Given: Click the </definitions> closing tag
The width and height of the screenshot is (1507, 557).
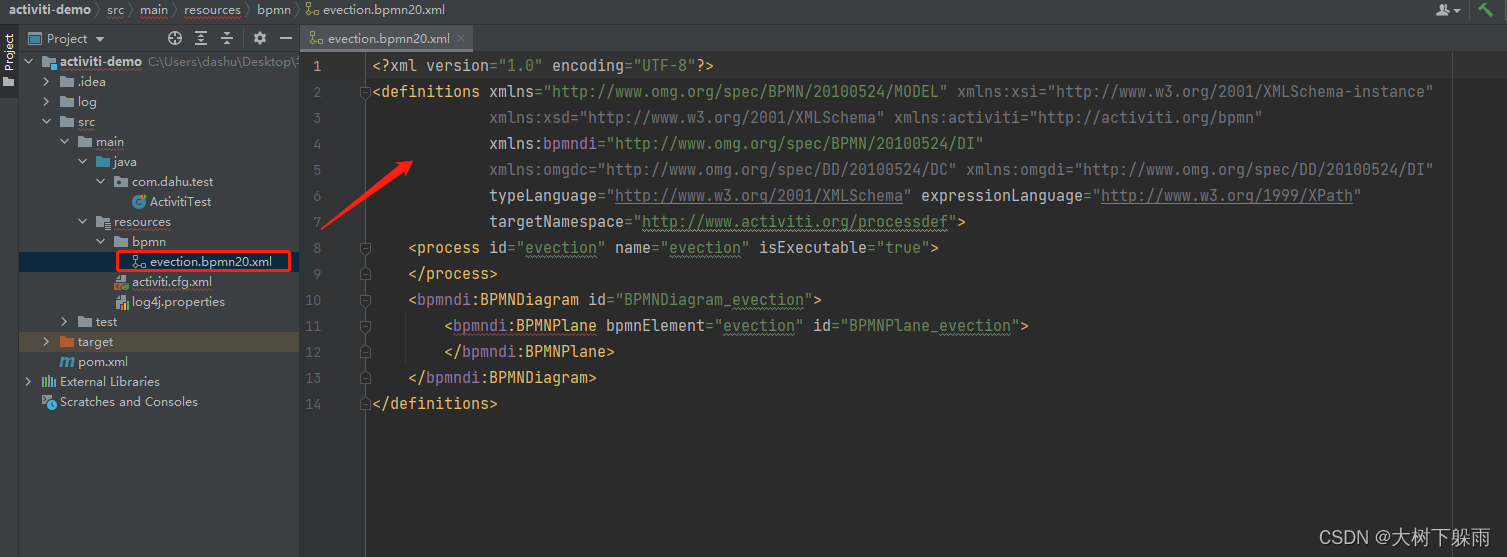Looking at the screenshot, I should click(x=435, y=404).
